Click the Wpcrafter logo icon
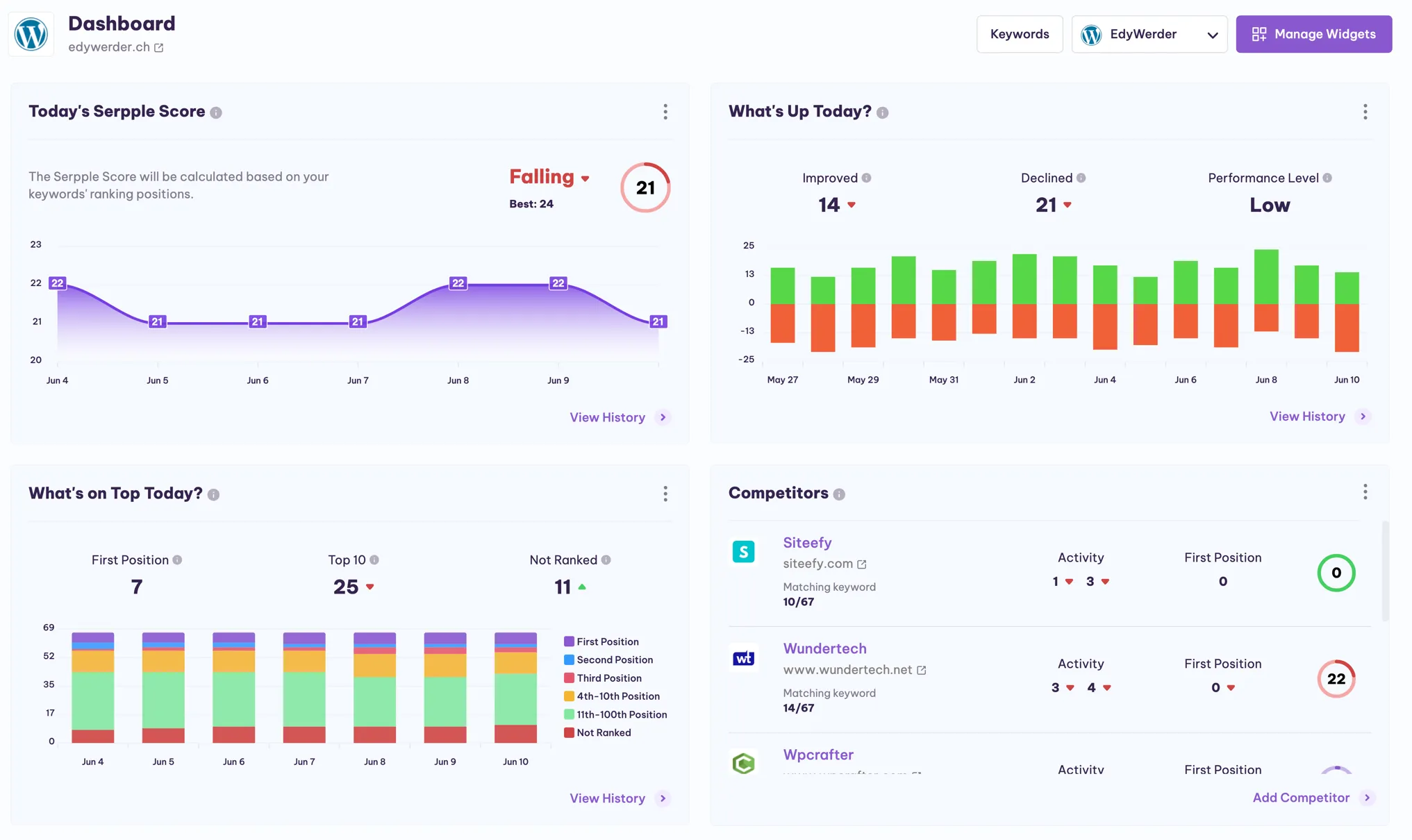Image resolution: width=1412 pixels, height=840 pixels. [x=744, y=764]
